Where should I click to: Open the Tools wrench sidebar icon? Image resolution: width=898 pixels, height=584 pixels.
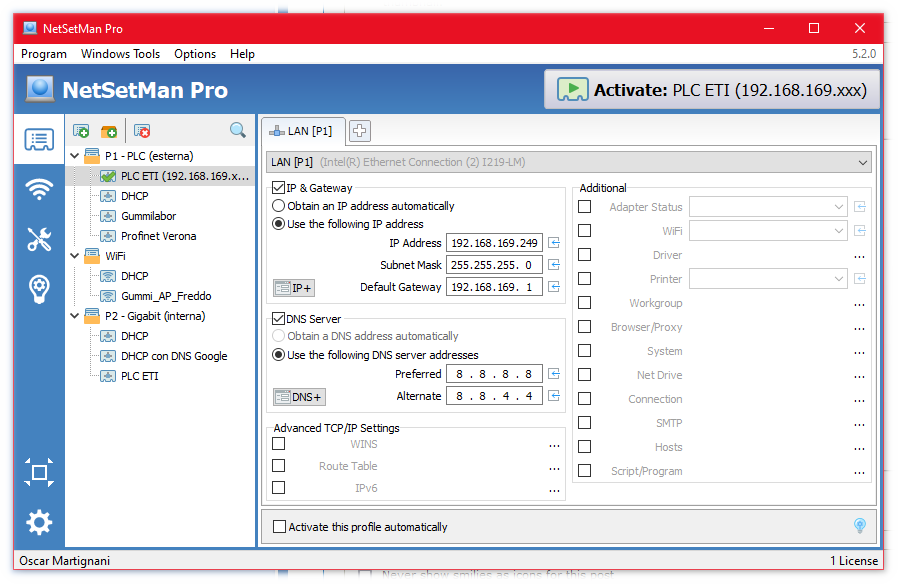(39, 239)
